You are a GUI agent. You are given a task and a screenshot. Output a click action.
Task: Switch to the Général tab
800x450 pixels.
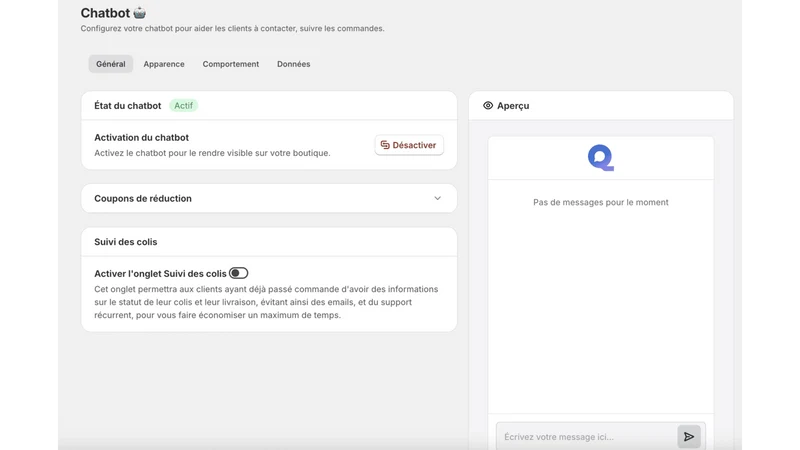pyautogui.click(x=111, y=64)
